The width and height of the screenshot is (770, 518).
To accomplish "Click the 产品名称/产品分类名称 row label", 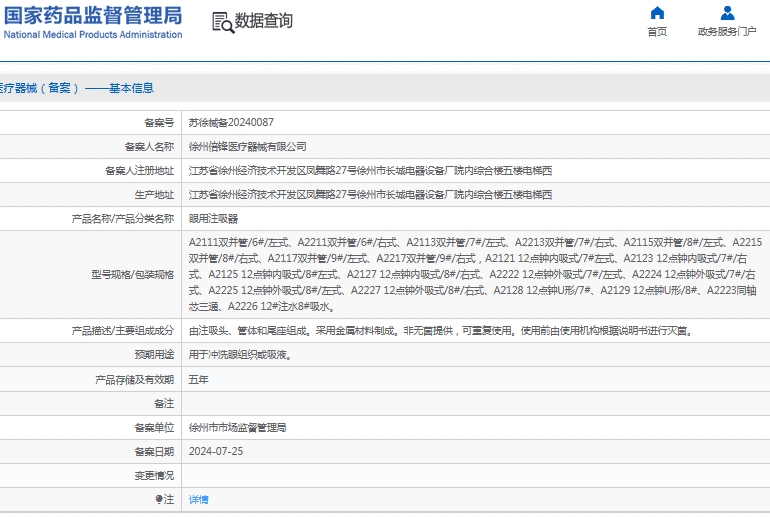I will coord(123,218).
